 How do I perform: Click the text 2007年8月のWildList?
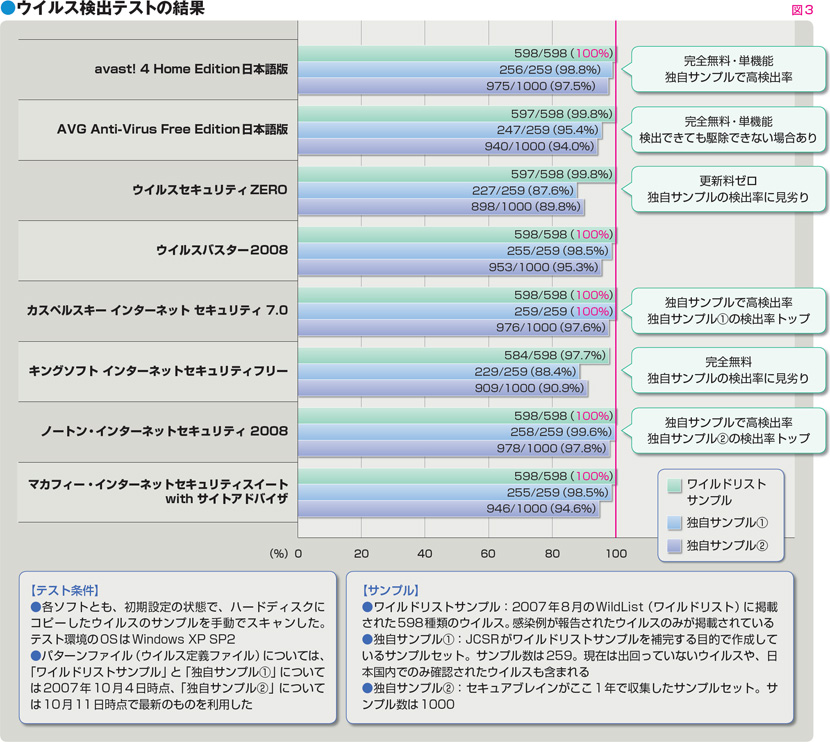point(577,607)
